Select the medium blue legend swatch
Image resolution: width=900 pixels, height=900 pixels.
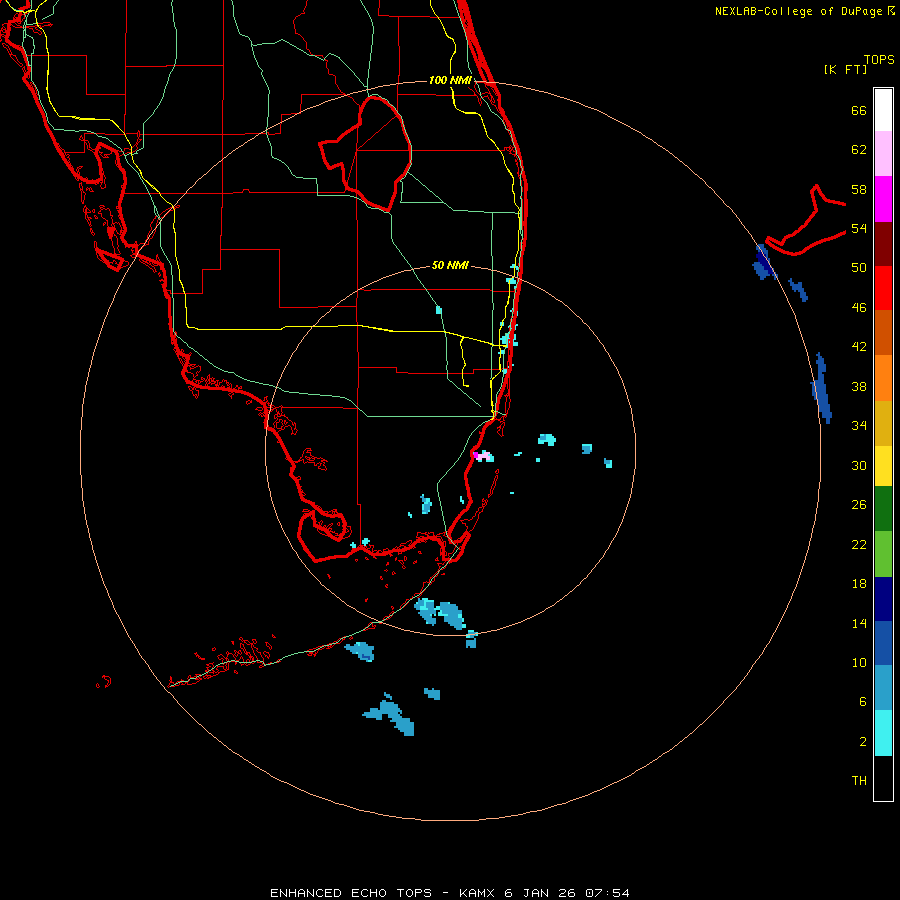click(x=883, y=643)
